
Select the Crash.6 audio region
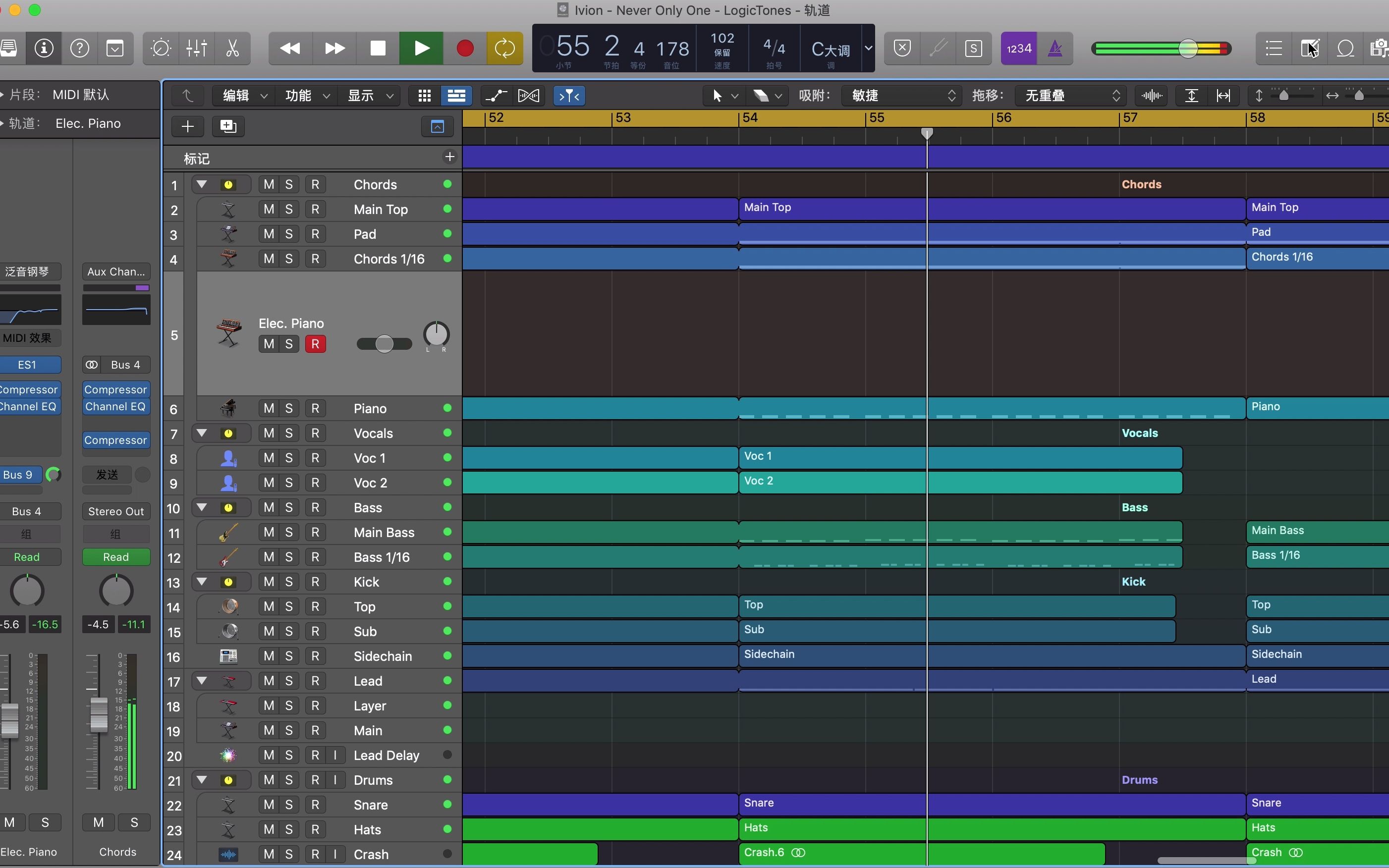click(x=922, y=853)
